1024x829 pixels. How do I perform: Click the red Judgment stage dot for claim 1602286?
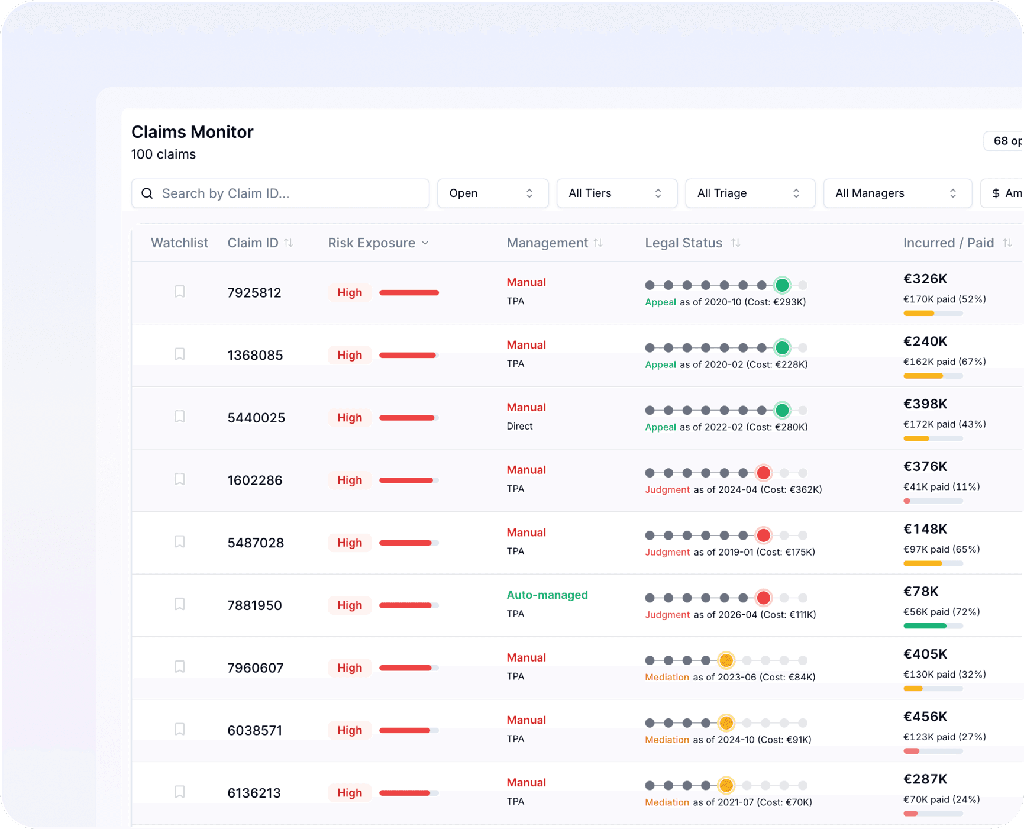pyautogui.click(x=763, y=472)
